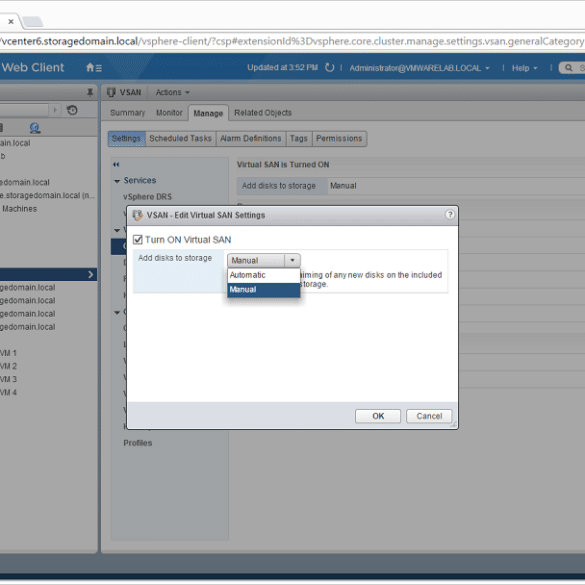
Task: Select VM 3 in the navigator
Action: (x=8, y=379)
